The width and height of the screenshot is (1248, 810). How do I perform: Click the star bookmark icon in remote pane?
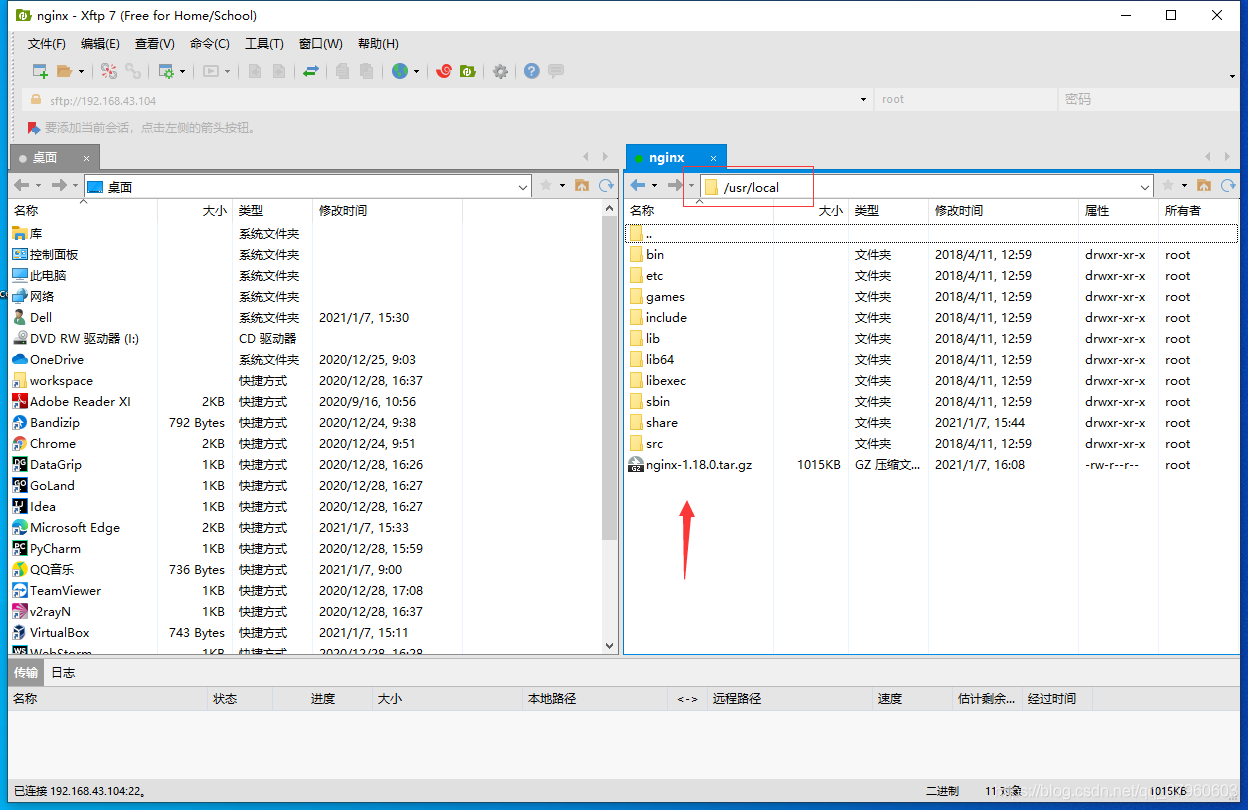pos(1168,185)
